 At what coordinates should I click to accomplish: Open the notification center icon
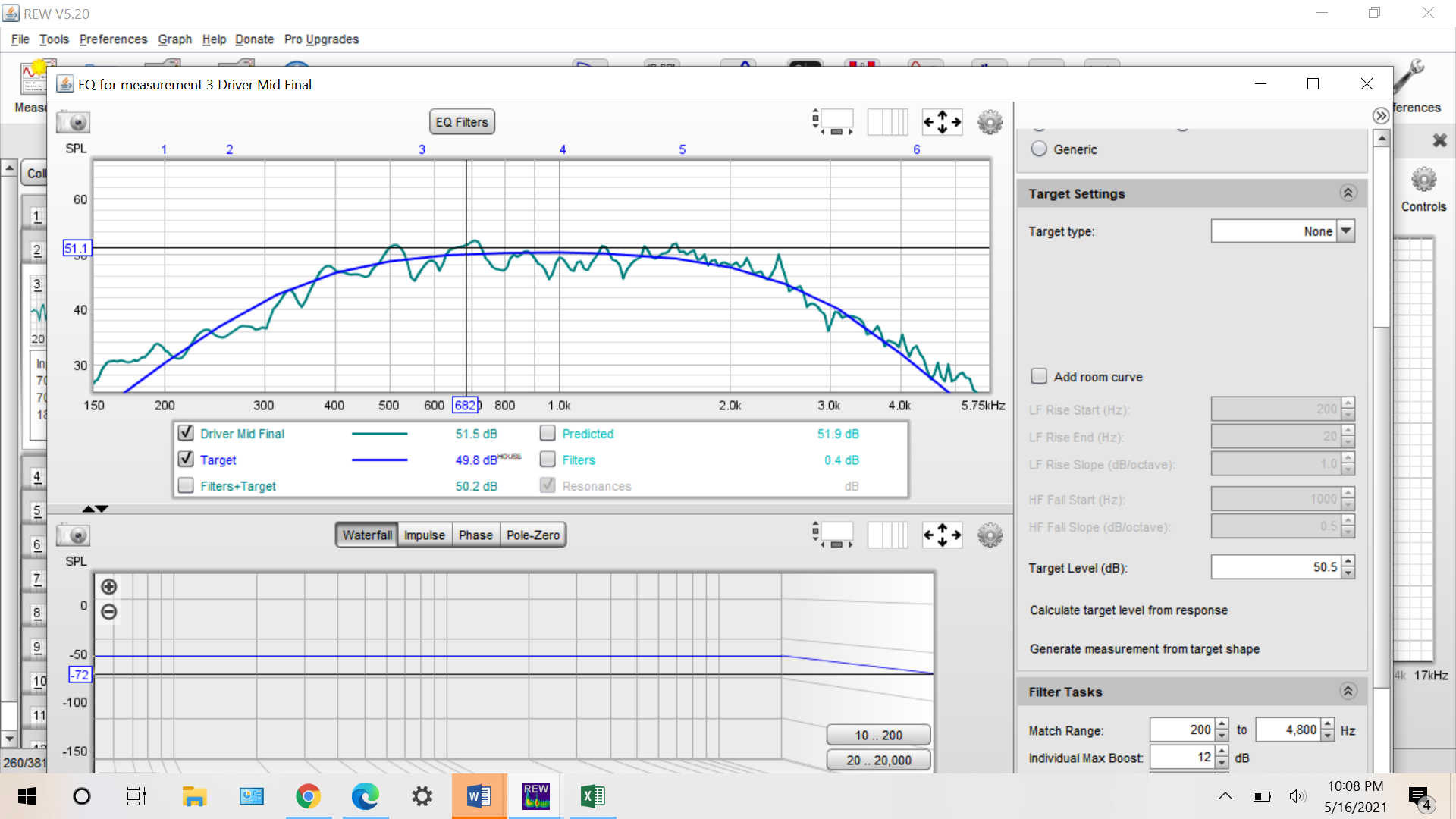(1420, 797)
